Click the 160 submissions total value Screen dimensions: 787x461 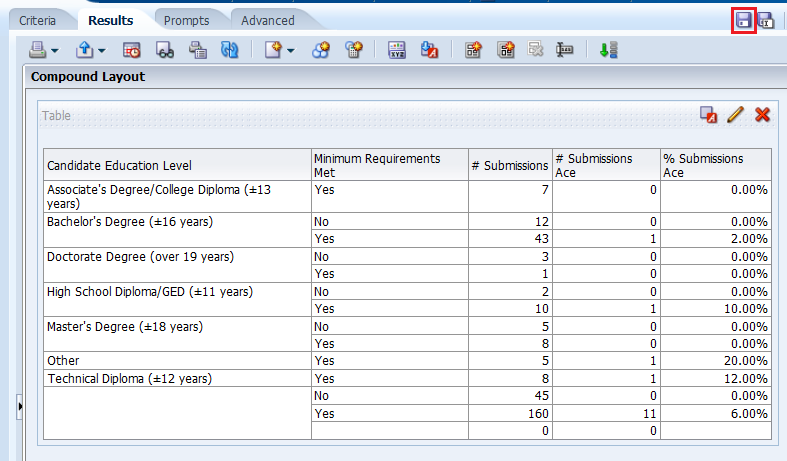click(538, 413)
